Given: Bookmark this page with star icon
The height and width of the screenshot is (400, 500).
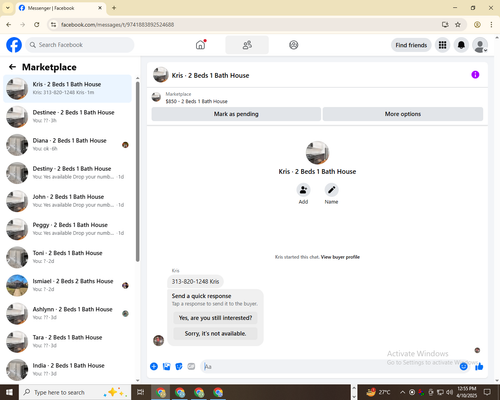Looking at the screenshot, I should pos(458,24).
